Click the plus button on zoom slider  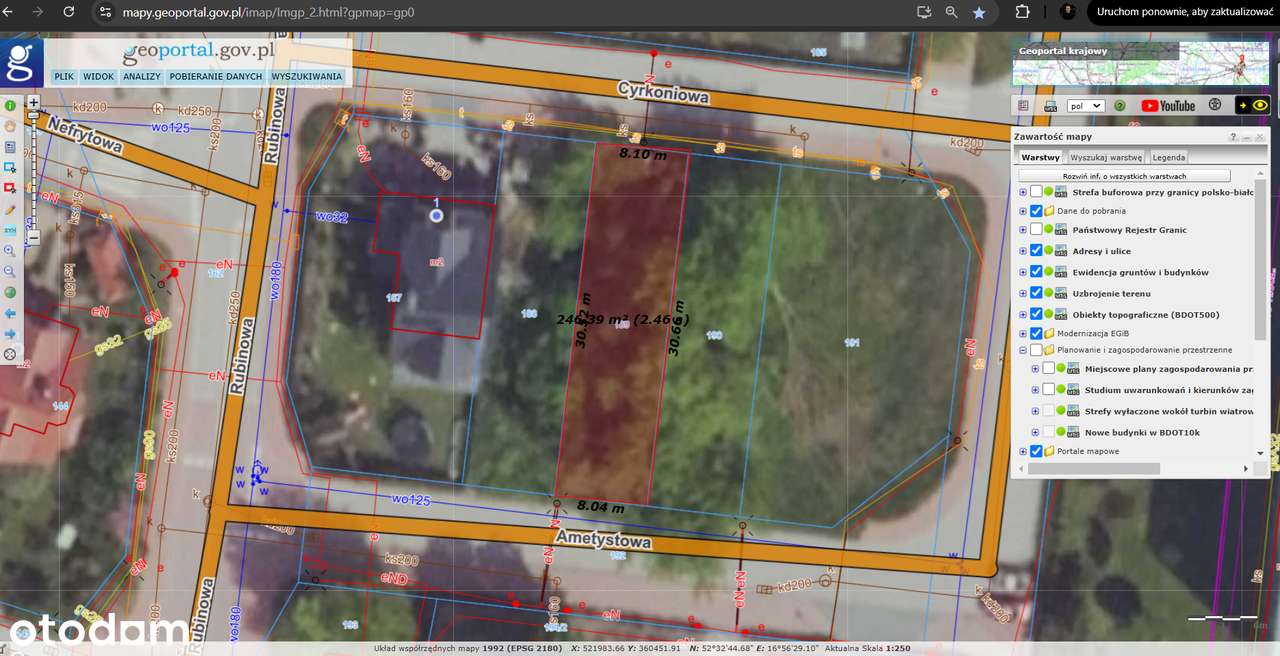pyautogui.click(x=33, y=102)
